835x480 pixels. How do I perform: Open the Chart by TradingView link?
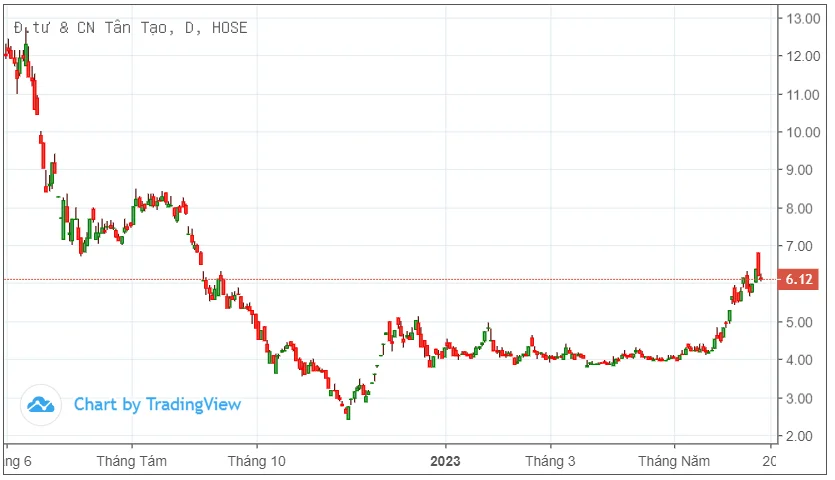click(157, 405)
